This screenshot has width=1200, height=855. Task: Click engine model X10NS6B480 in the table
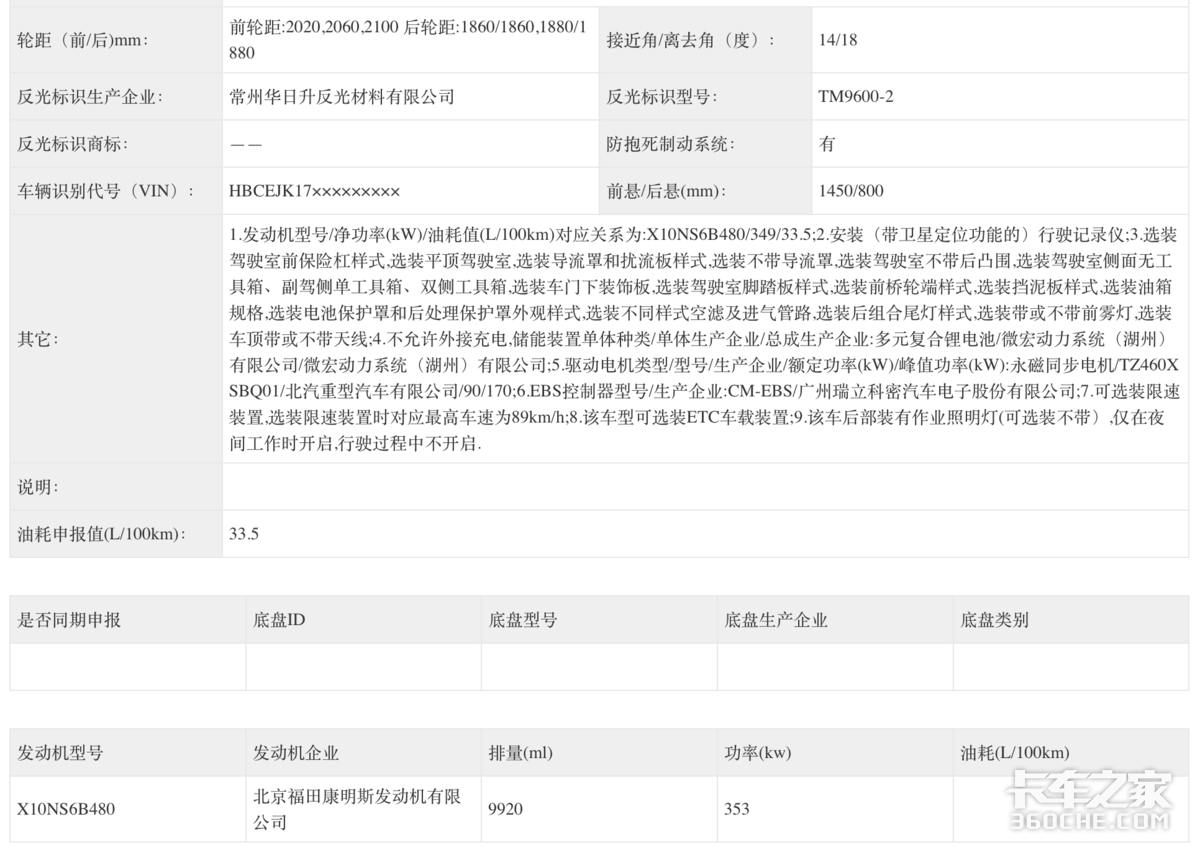pyautogui.click(x=66, y=809)
